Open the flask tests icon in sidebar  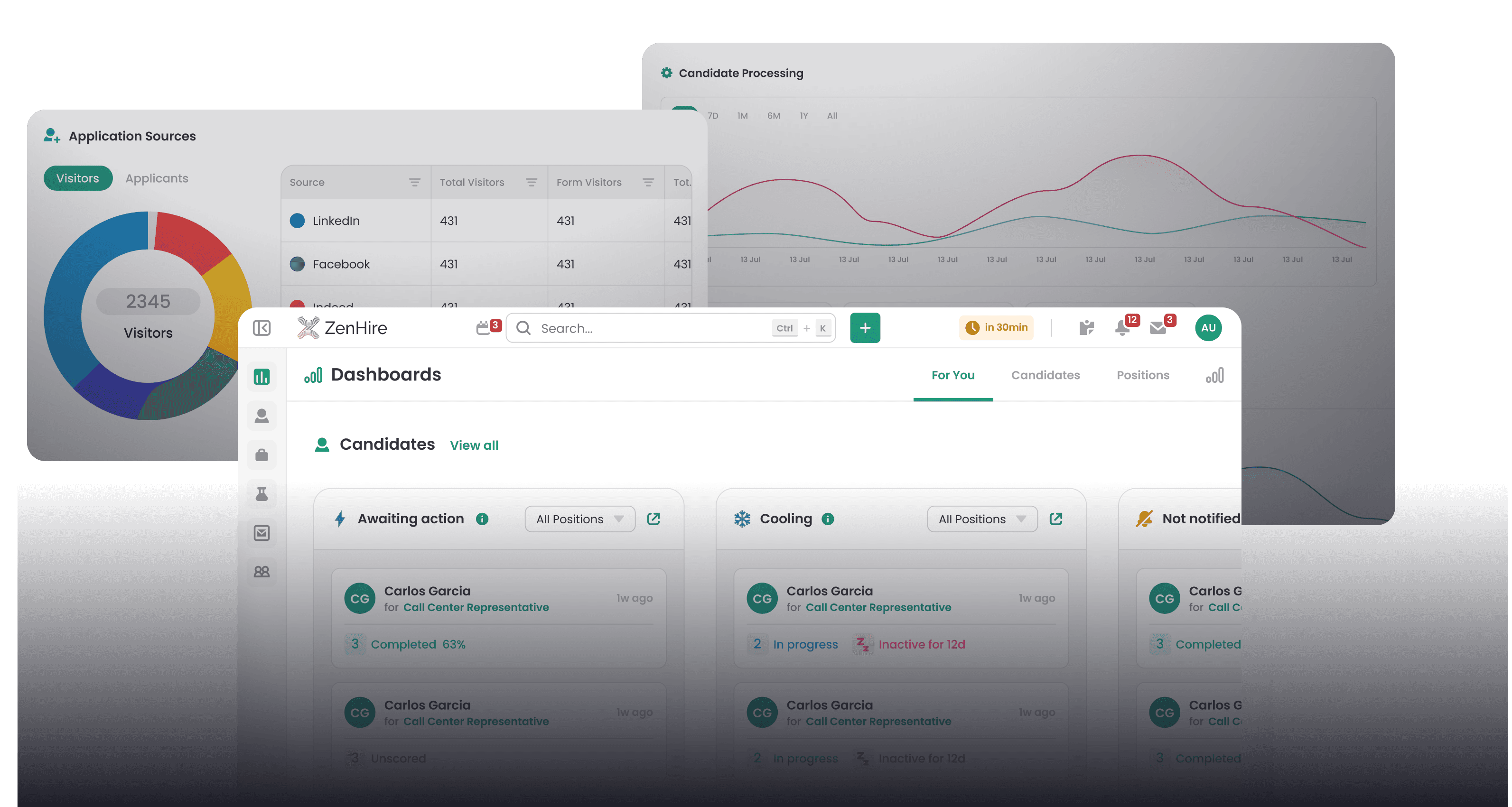[x=261, y=493]
